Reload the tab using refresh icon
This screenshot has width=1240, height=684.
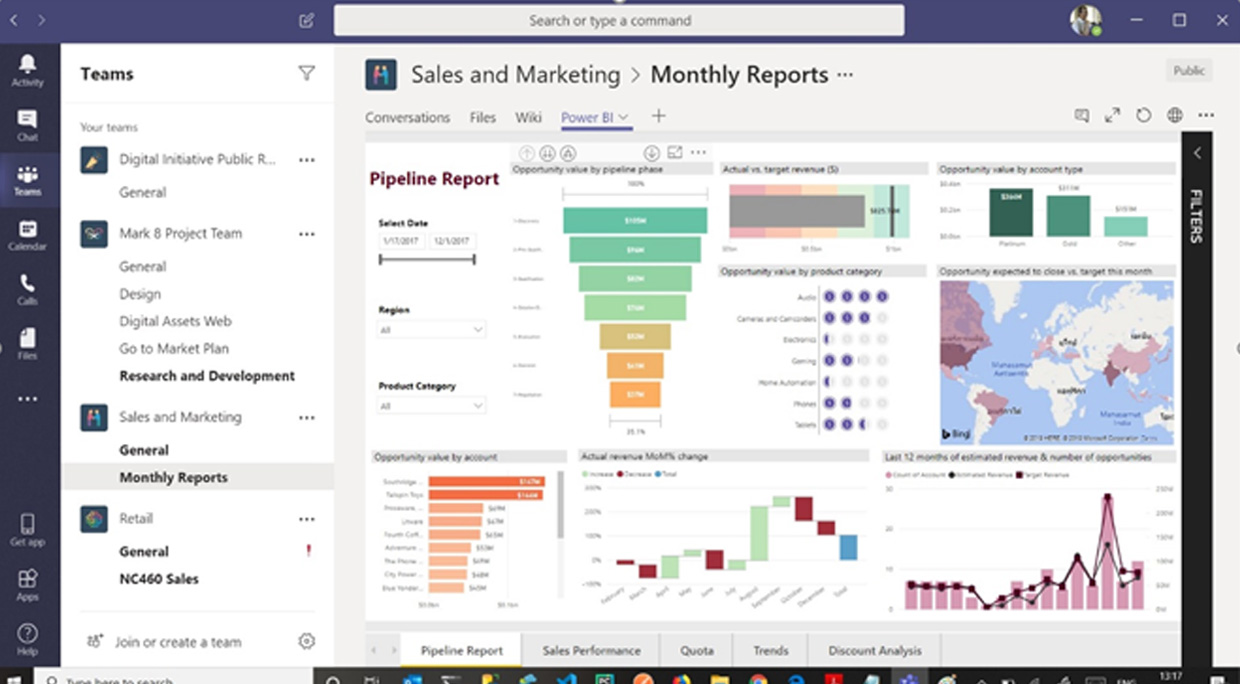pyautogui.click(x=1143, y=116)
